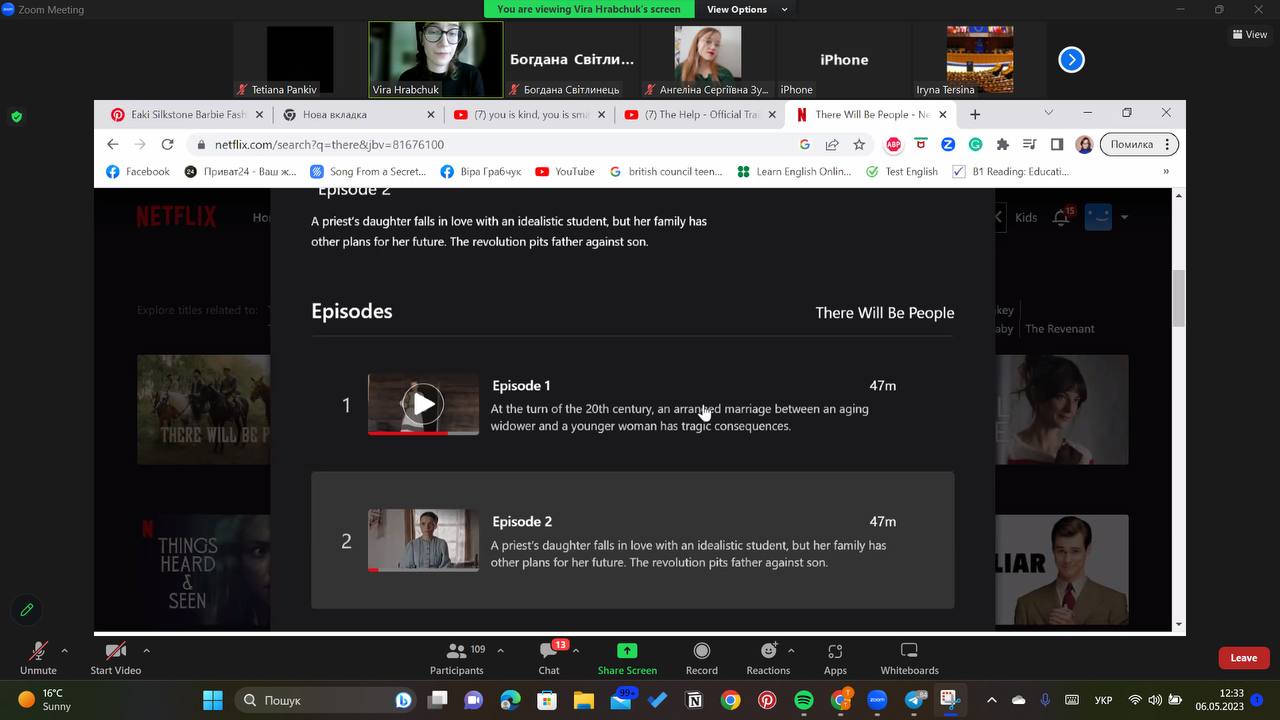Play Episode 1 thumbnail
The width and height of the screenshot is (1280, 720).
click(x=424, y=404)
